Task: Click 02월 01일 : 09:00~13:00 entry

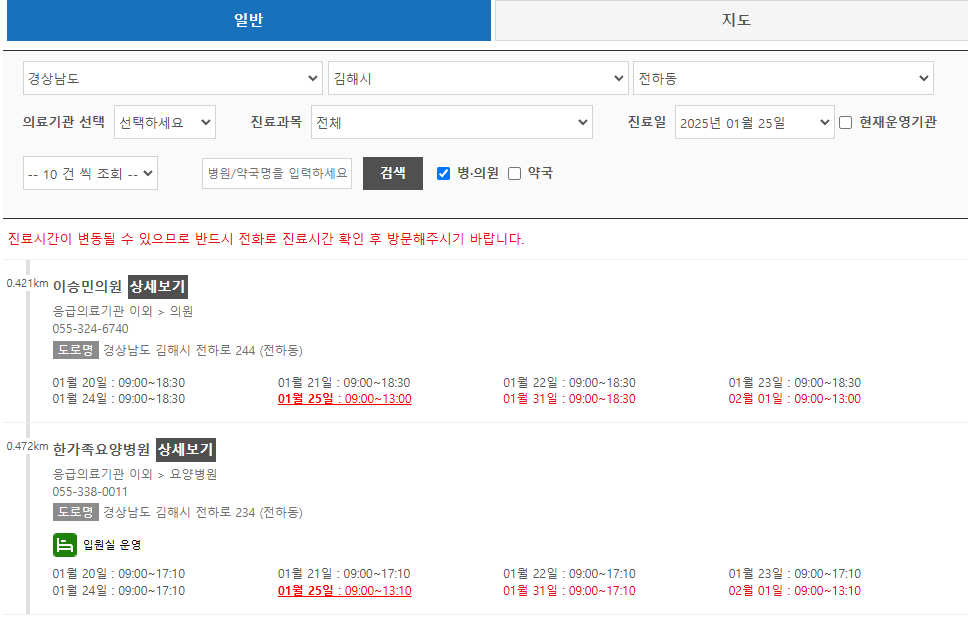Action: [795, 399]
